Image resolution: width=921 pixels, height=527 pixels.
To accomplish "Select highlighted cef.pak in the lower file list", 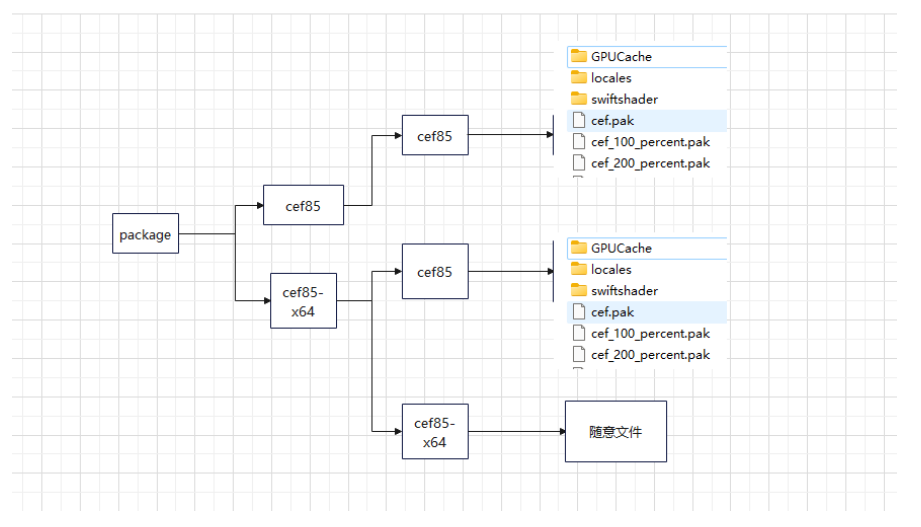I will pyautogui.click(x=612, y=312).
